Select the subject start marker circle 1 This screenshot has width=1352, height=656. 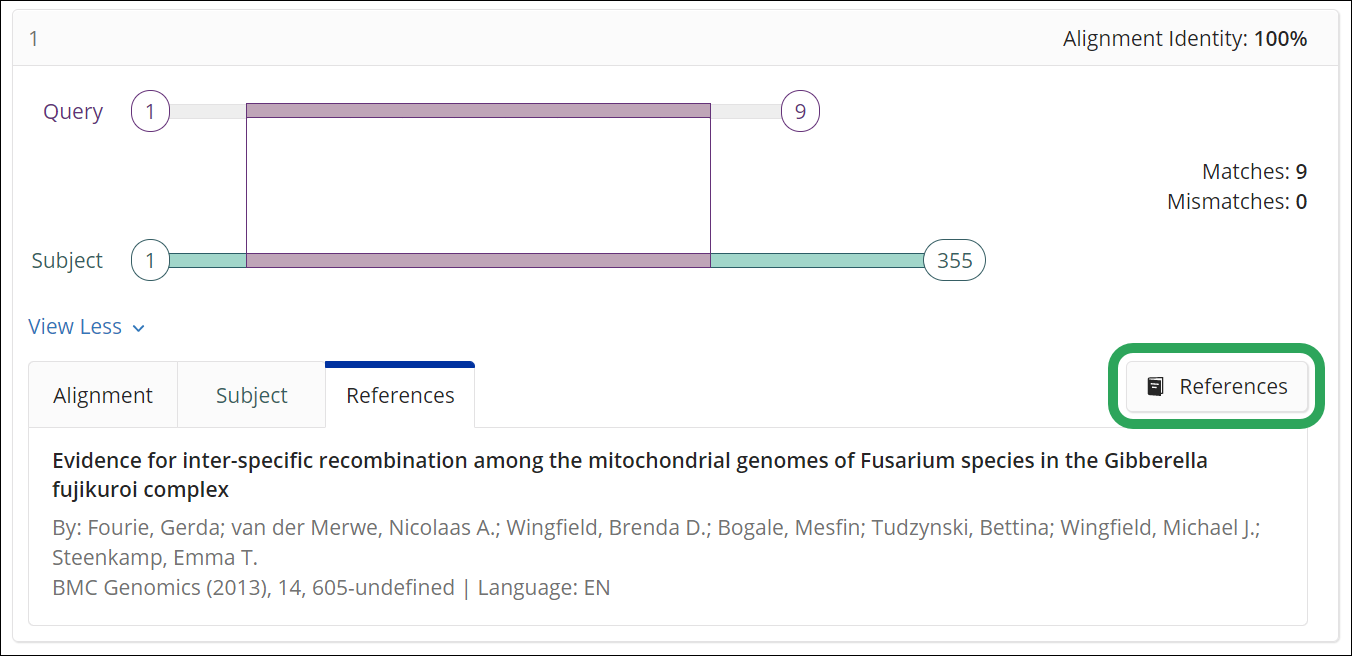(x=150, y=260)
